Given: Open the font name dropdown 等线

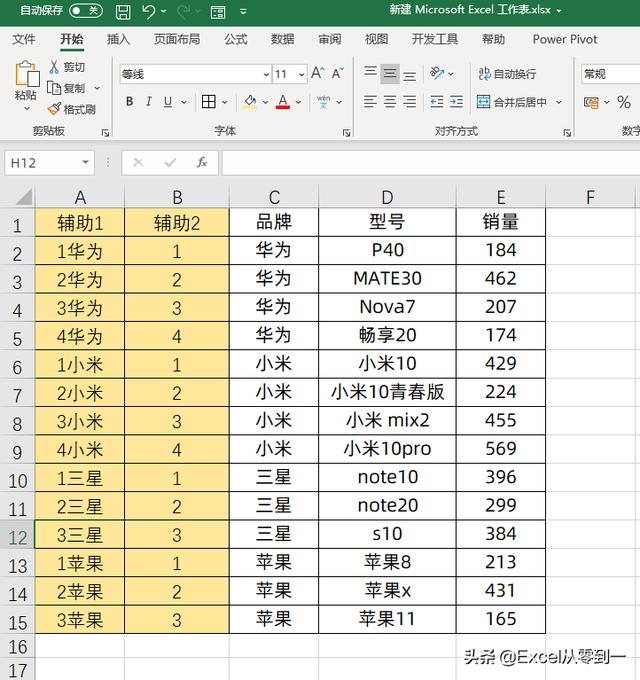Looking at the screenshot, I should (266, 75).
